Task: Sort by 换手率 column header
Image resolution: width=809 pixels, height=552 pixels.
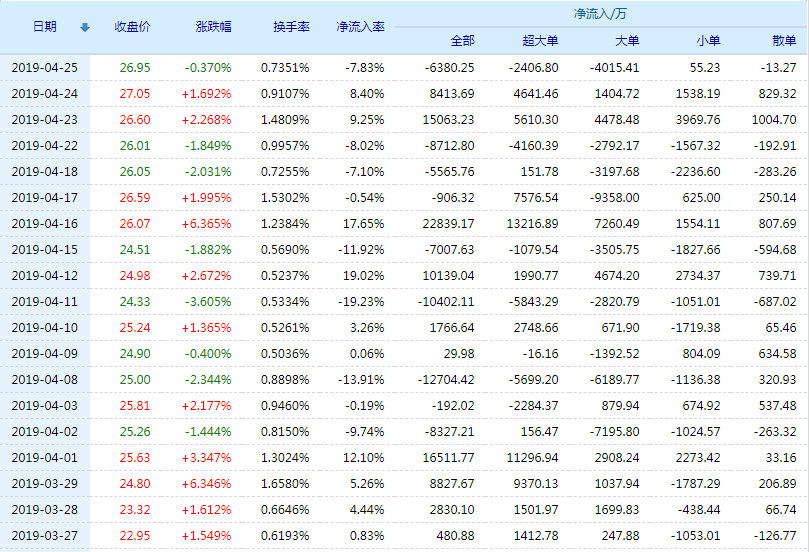Action: click(292, 27)
